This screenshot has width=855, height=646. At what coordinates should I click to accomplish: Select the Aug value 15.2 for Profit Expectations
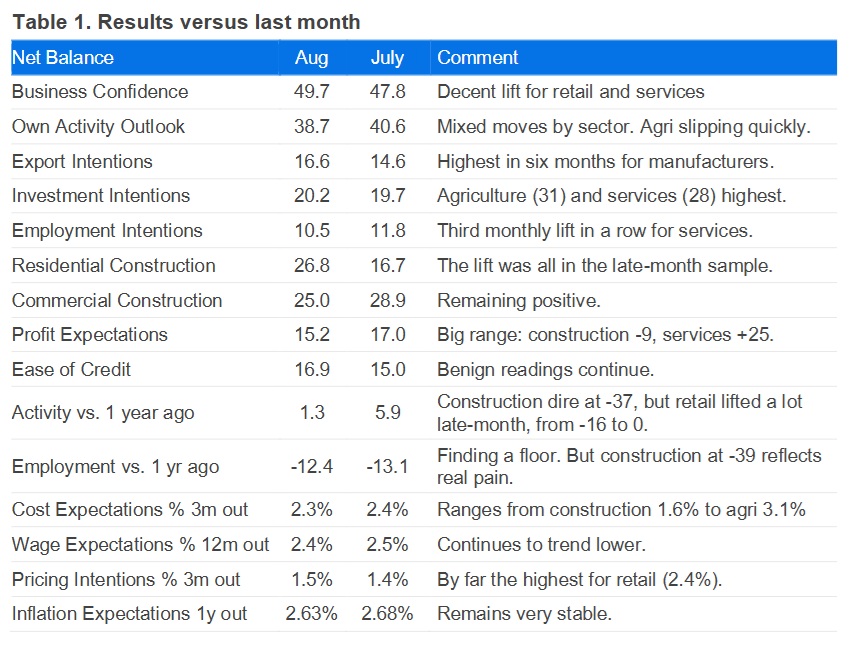(311, 335)
